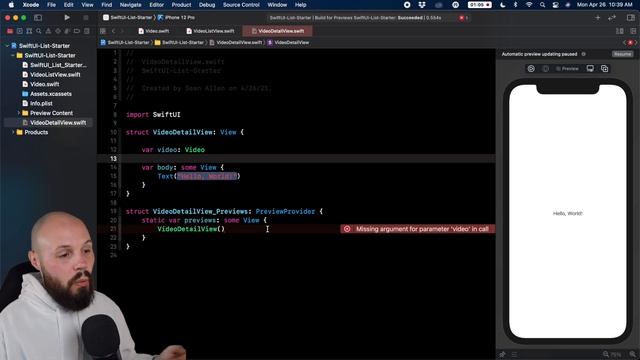
Task: Click the VideoDetailView.swift breadcrumb in jump bar
Action: tap(236, 42)
